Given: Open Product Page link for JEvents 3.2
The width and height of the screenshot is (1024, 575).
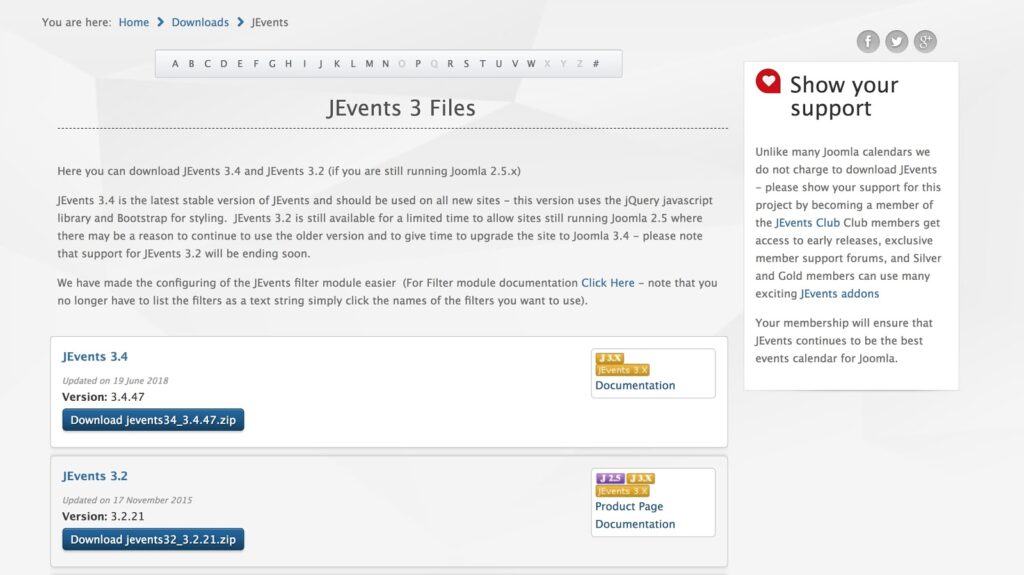Looking at the screenshot, I should pos(629,507).
